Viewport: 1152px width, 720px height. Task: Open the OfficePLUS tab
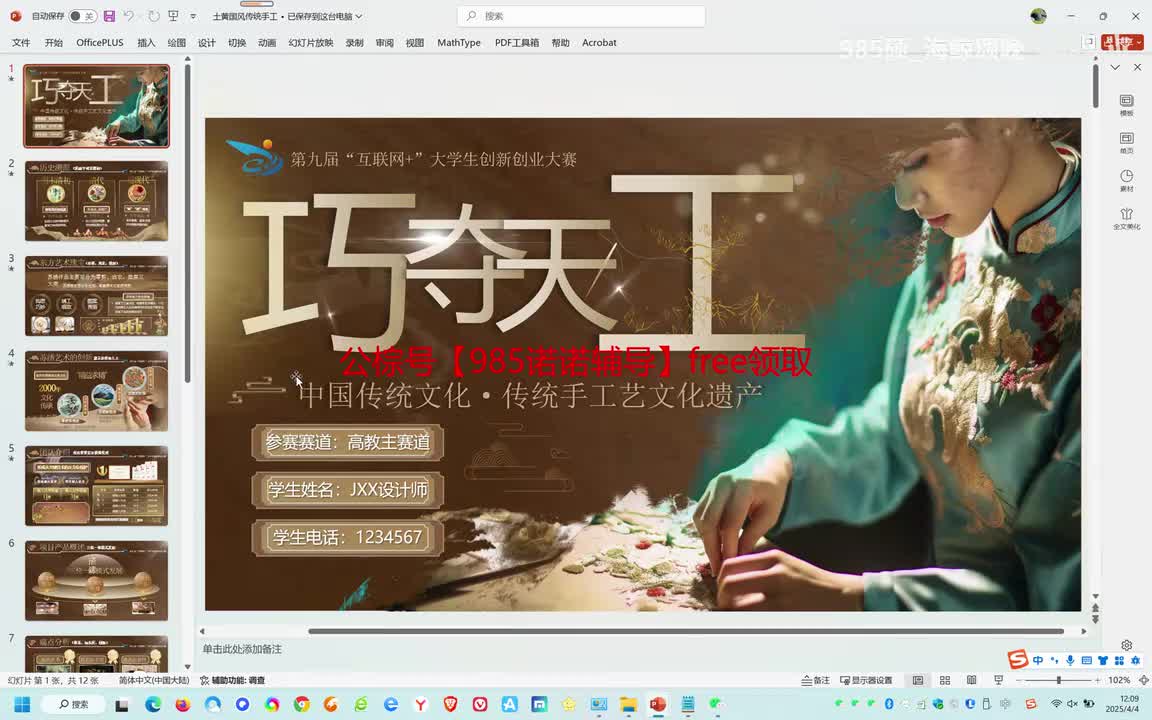click(100, 43)
